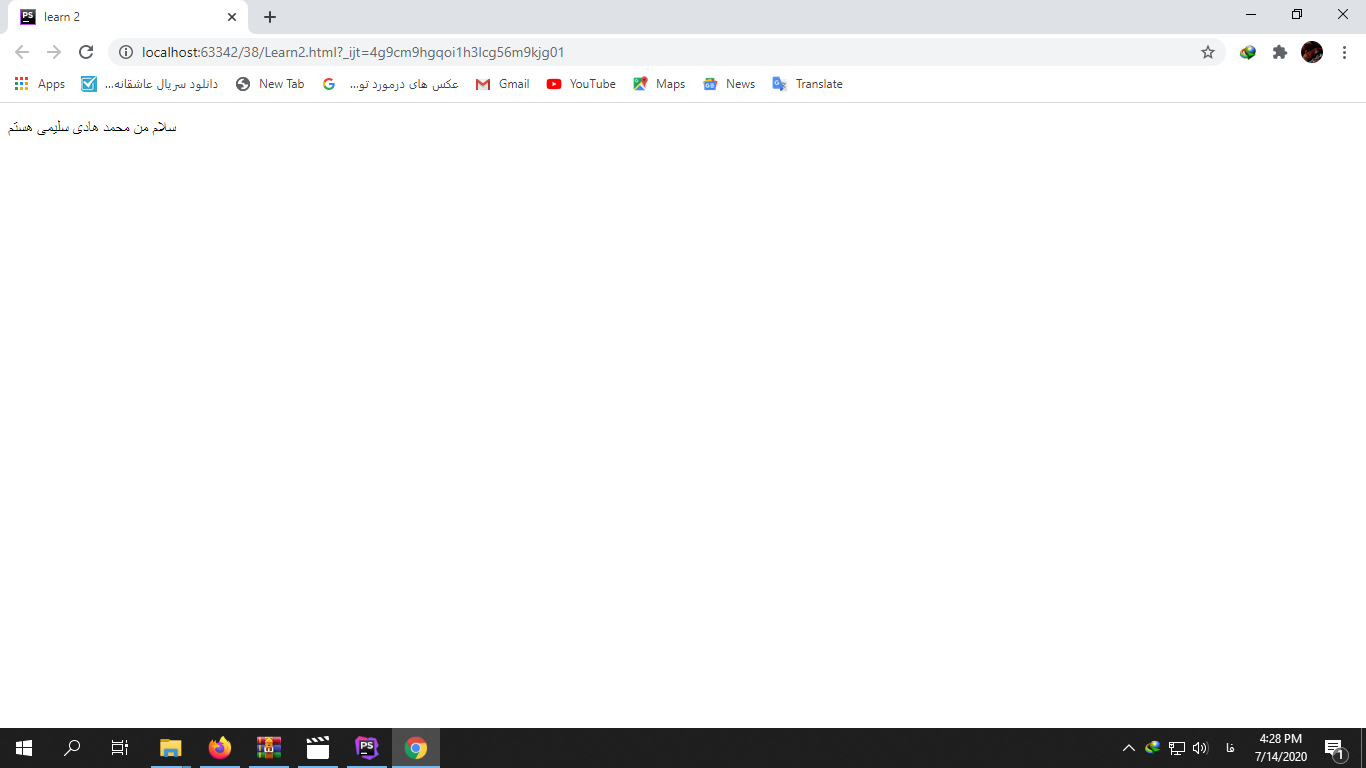Select the learn 2 tab
Viewport: 1366px width, 768px height.
click(x=128, y=17)
